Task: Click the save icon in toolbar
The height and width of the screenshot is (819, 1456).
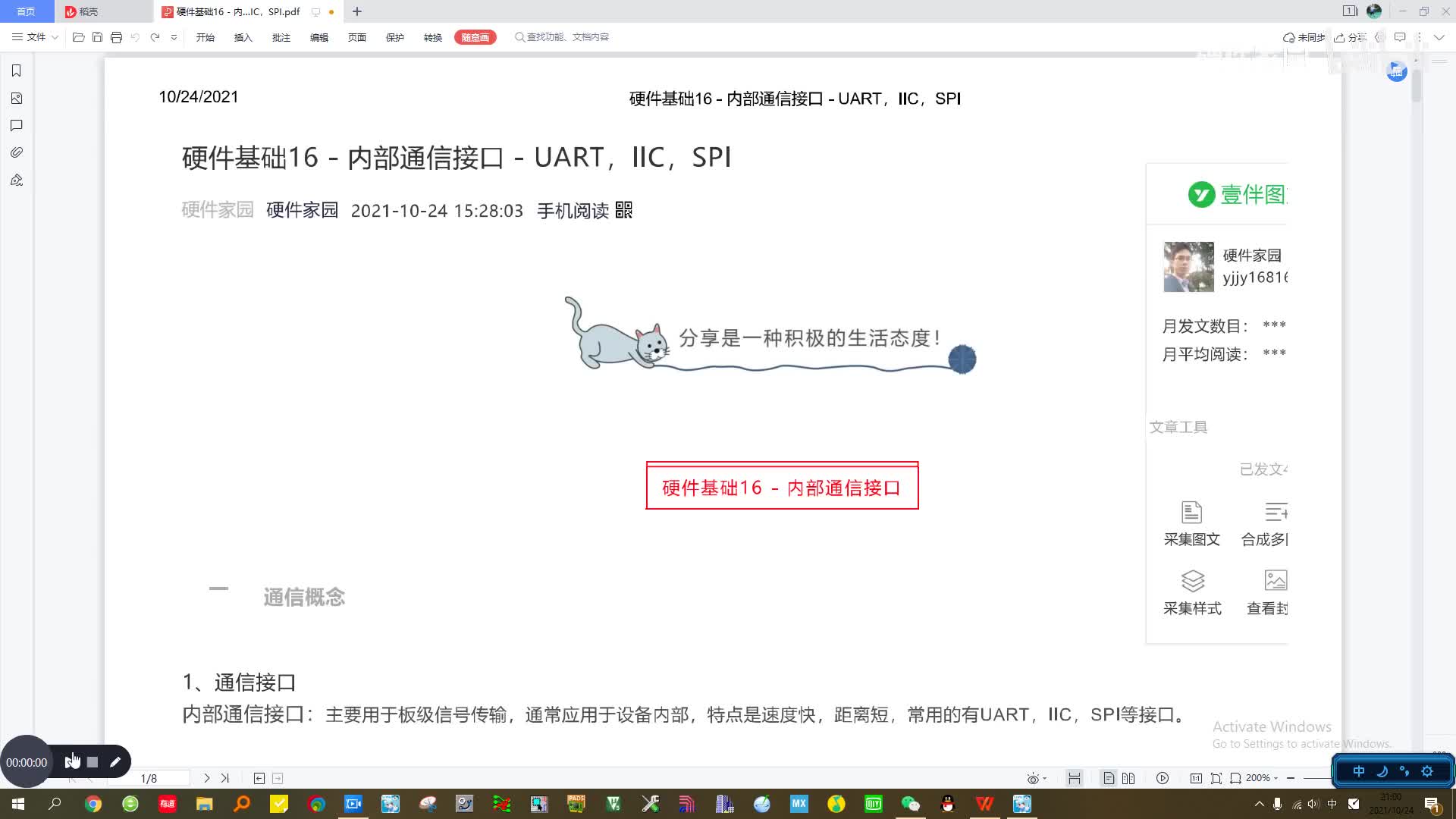Action: coord(97,37)
